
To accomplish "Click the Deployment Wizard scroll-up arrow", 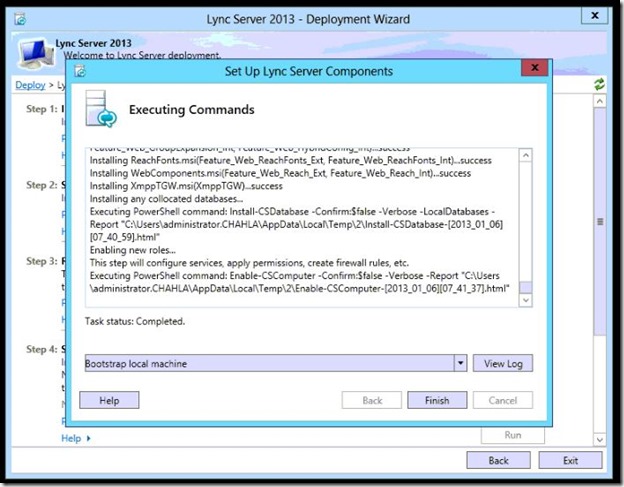I will pos(599,101).
